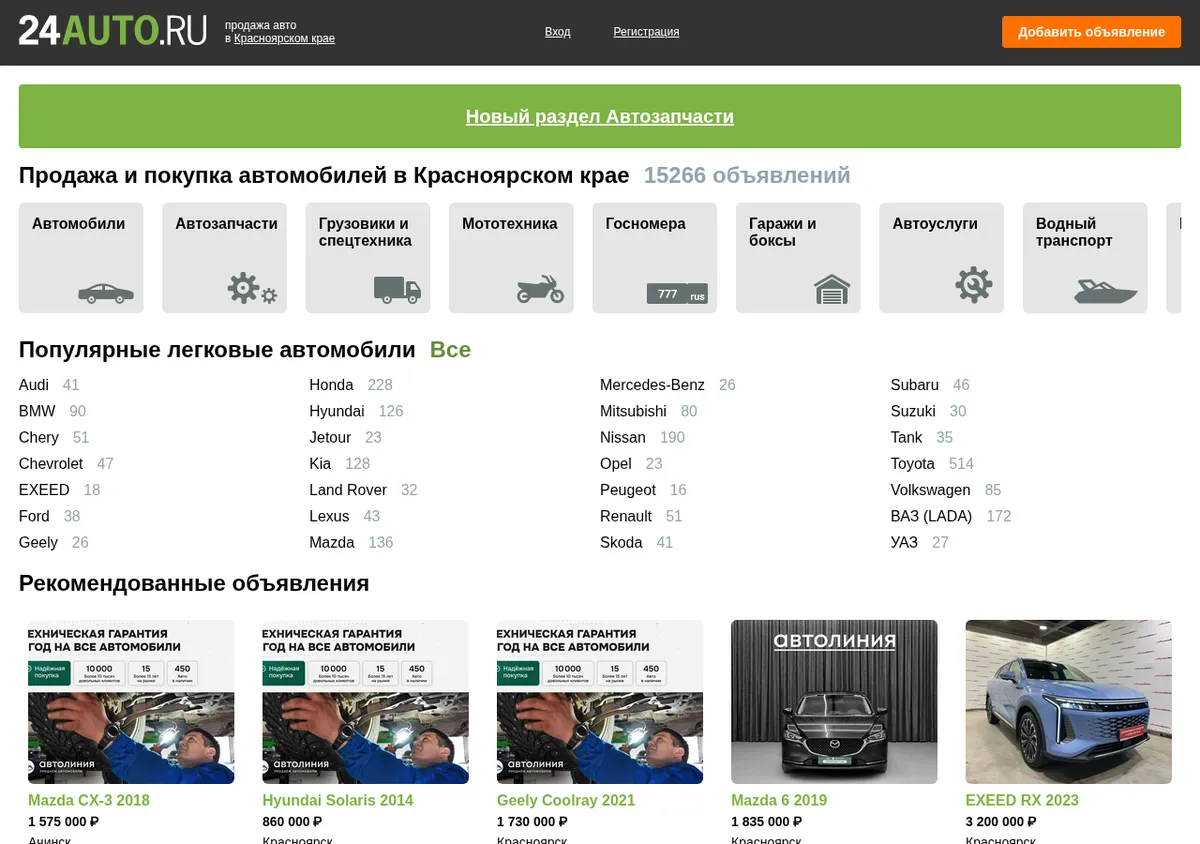View the blue EXEED RX 2023 photo
This screenshot has height=844, width=1200.
pyautogui.click(x=1068, y=702)
